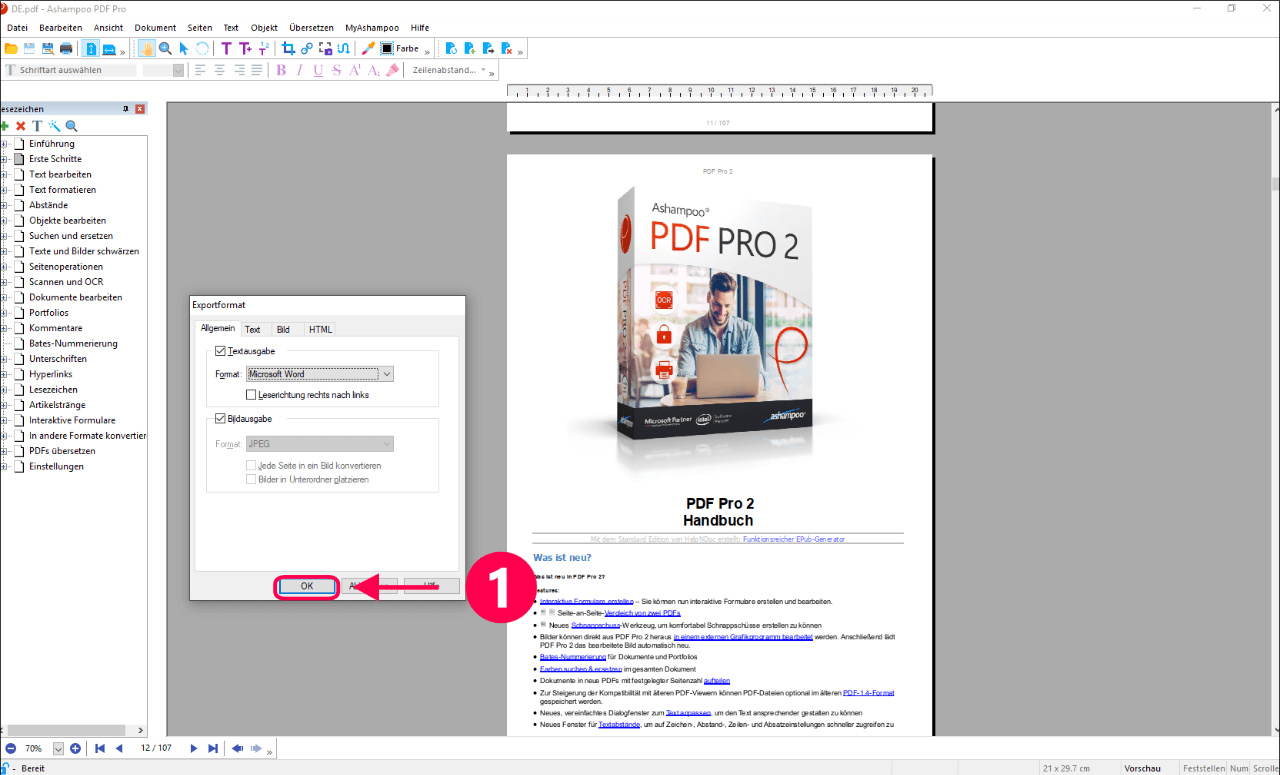Enable Leserichtung rechts nach links
Viewport: 1280px width, 775px height.
click(251, 395)
